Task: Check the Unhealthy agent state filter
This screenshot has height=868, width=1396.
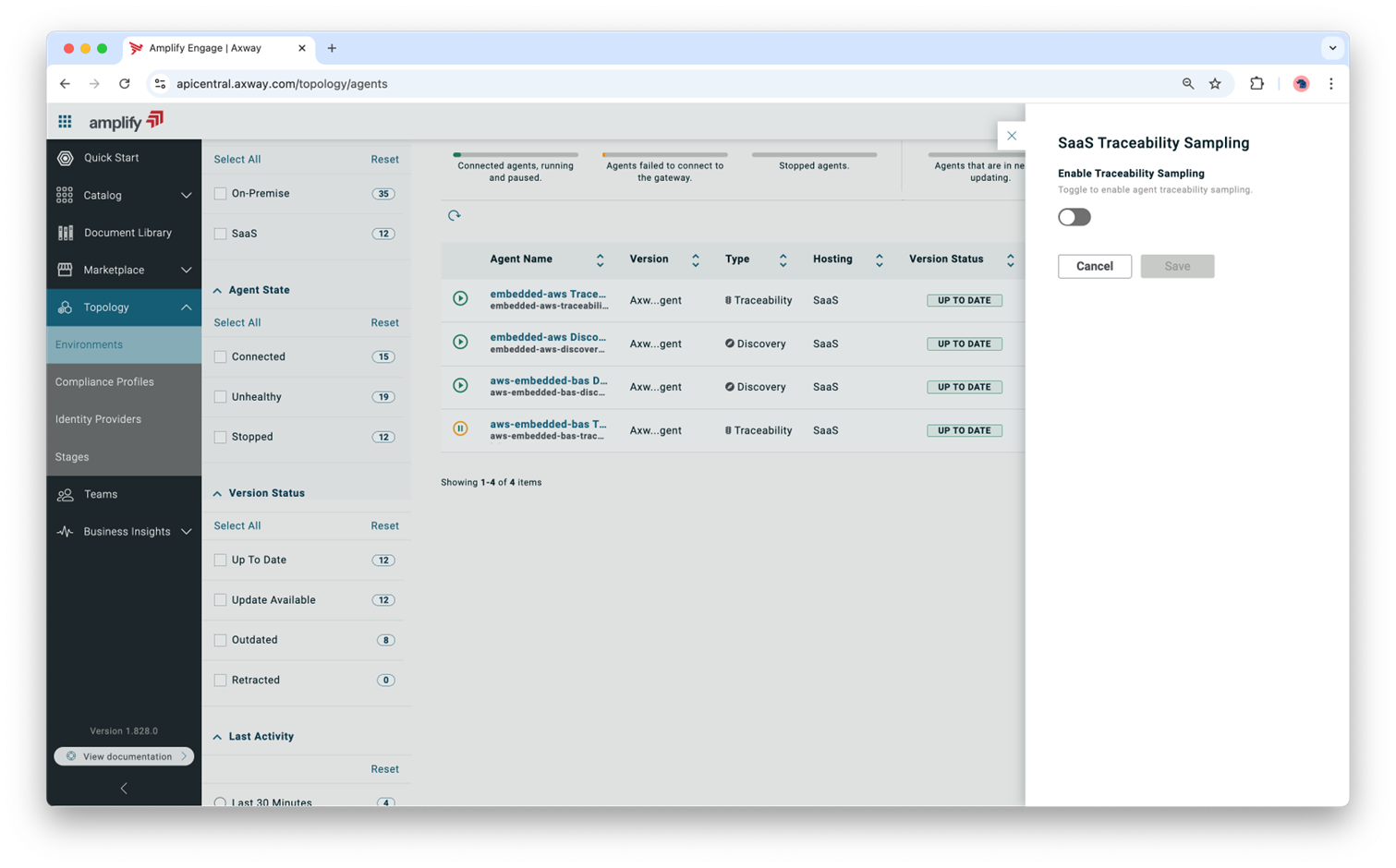Action: point(221,397)
